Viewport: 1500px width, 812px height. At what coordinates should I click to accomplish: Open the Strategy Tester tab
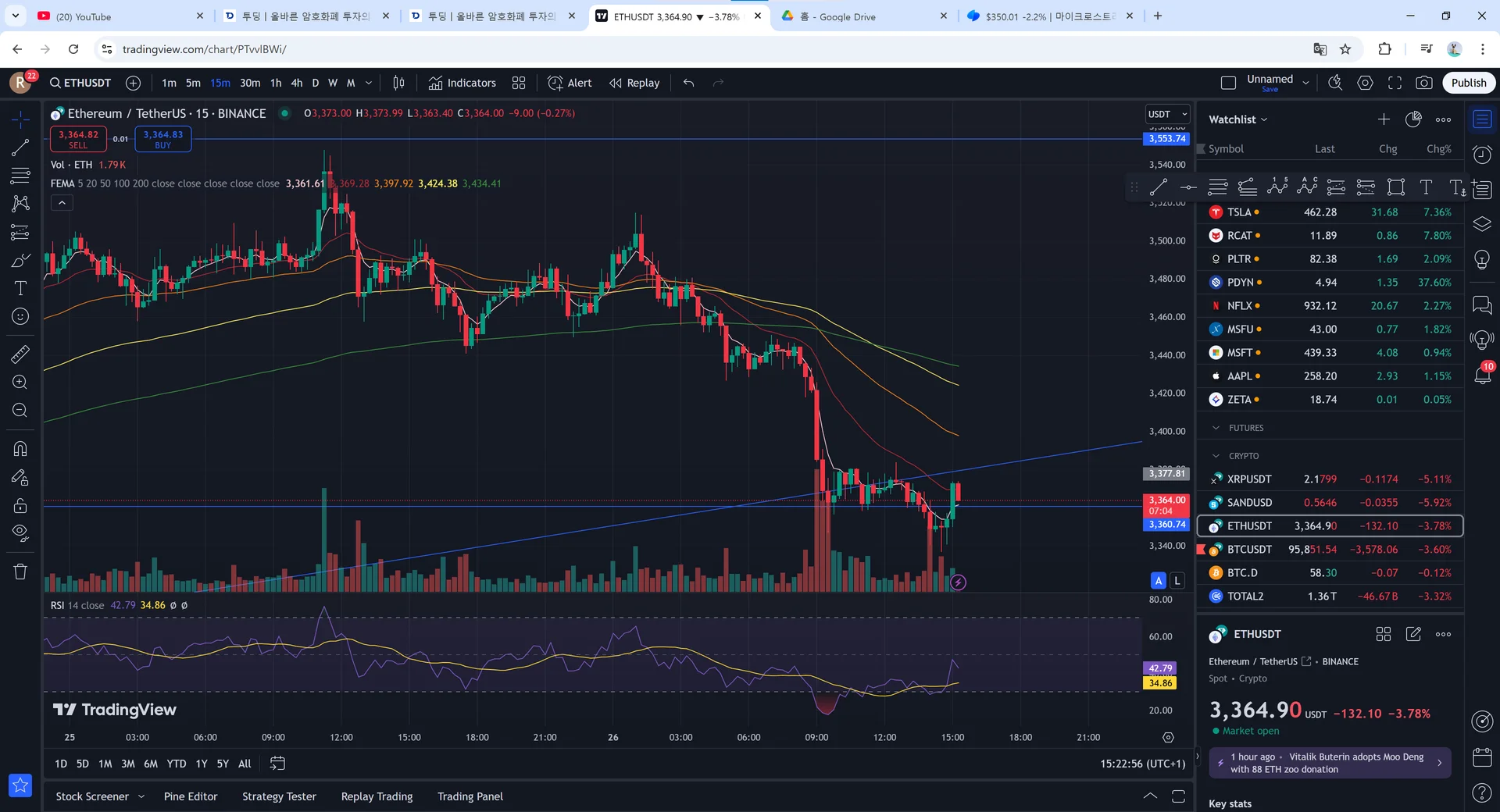[x=279, y=796]
